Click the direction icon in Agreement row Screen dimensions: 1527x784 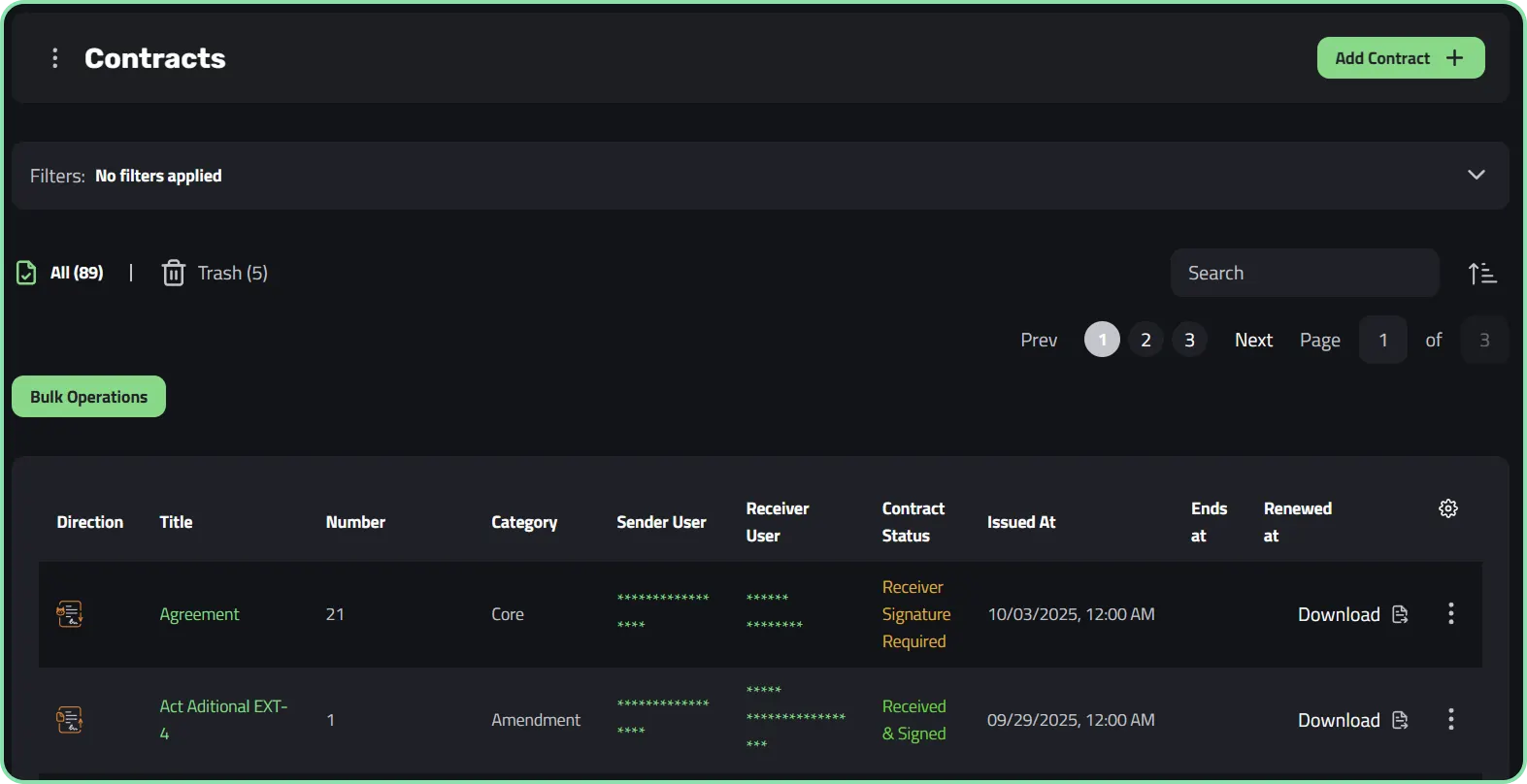pyautogui.click(x=70, y=614)
